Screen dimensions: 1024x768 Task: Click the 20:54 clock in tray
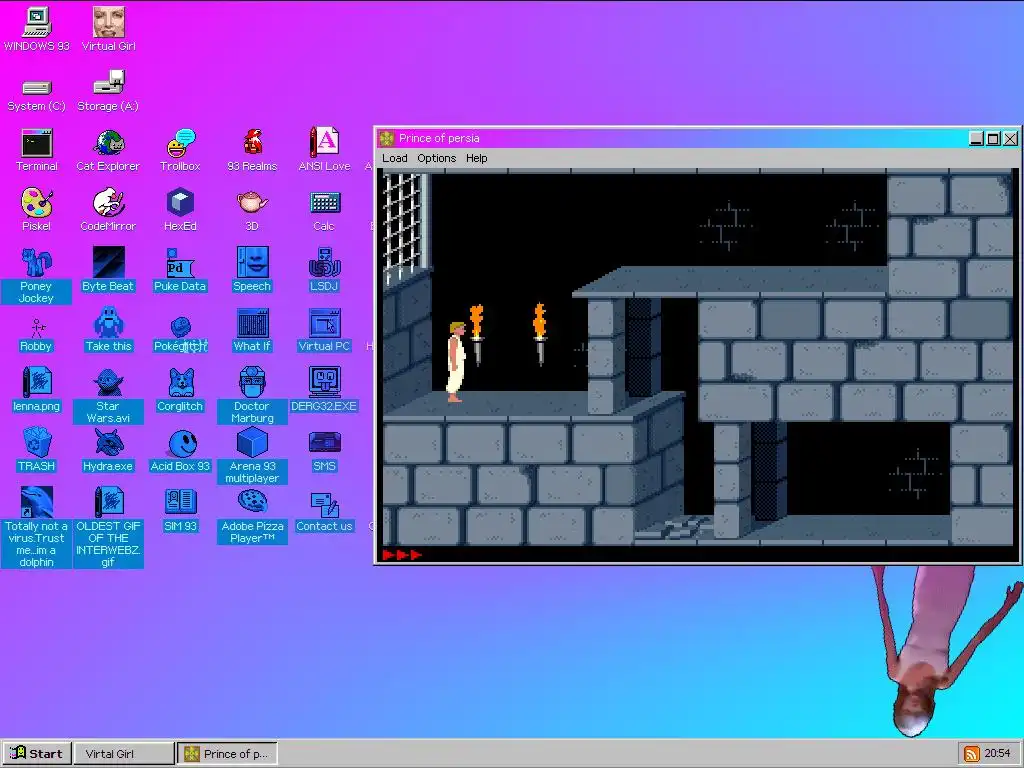(x=997, y=754)
